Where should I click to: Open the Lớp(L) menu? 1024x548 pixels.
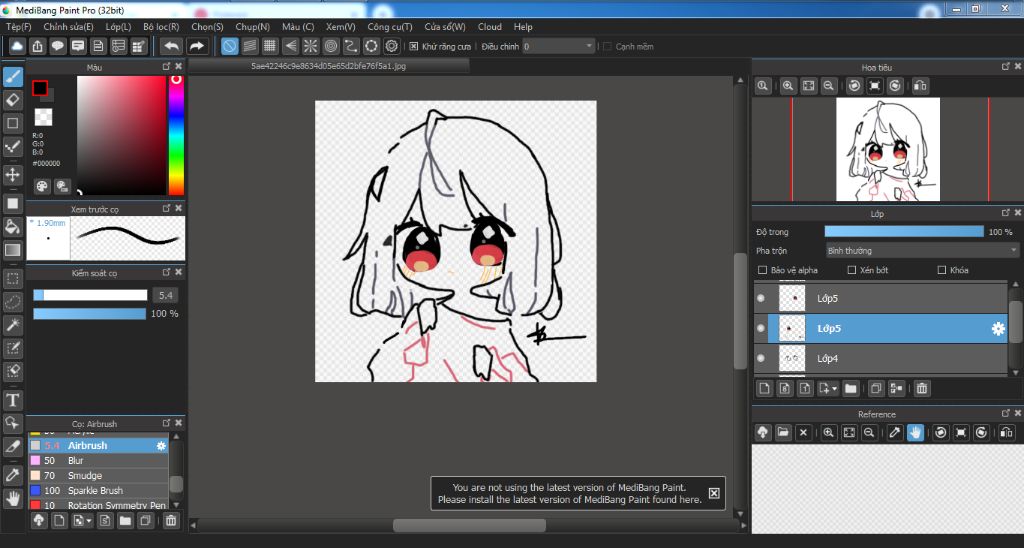118,27
